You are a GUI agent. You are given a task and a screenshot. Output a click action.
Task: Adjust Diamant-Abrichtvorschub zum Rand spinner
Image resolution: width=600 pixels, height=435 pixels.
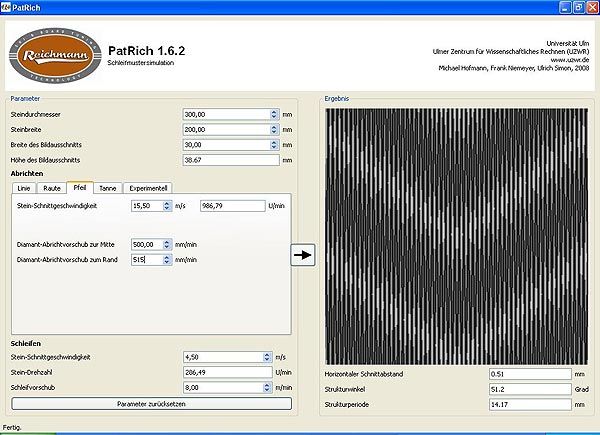coord(165,259)
